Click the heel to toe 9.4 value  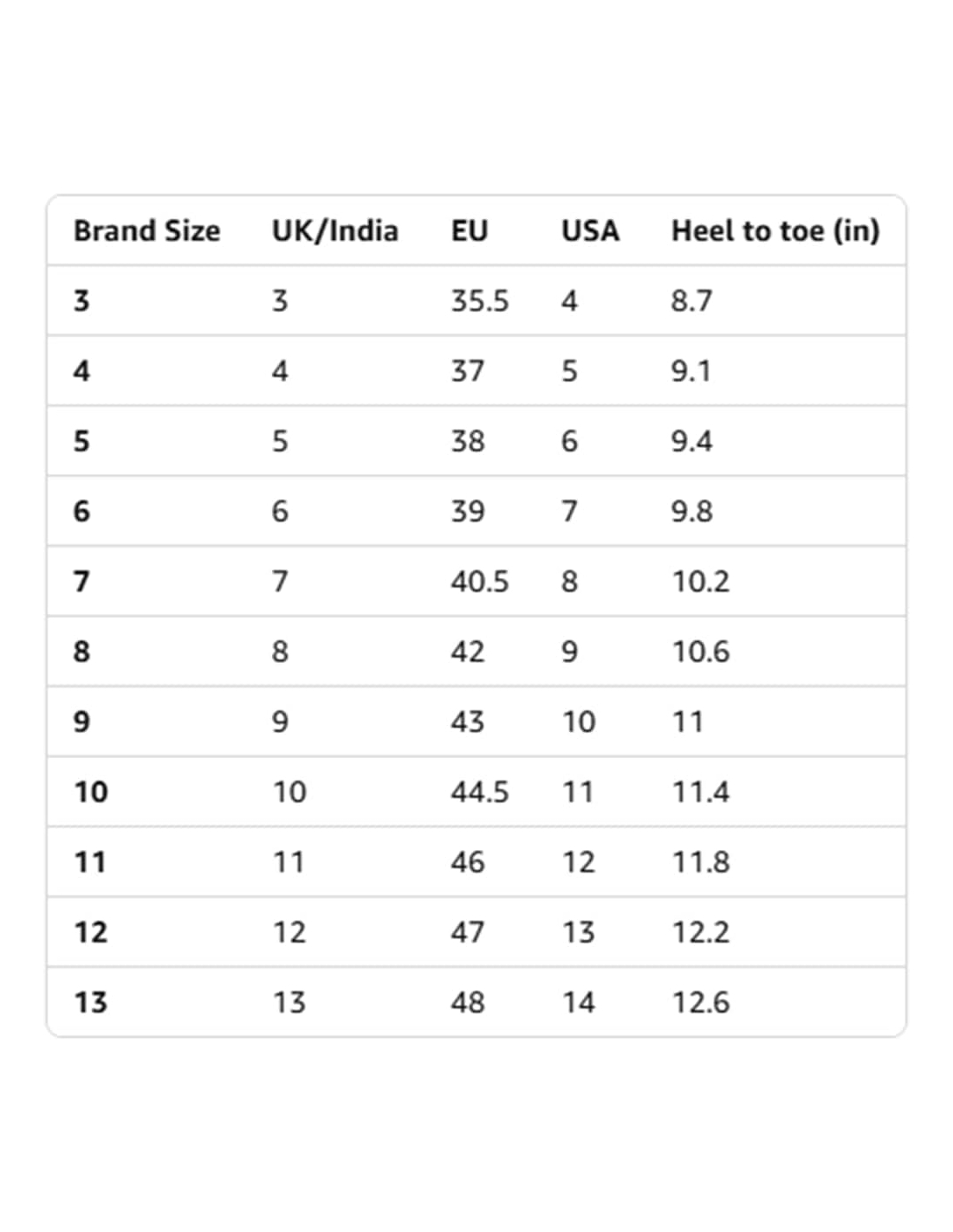[691, 441]
